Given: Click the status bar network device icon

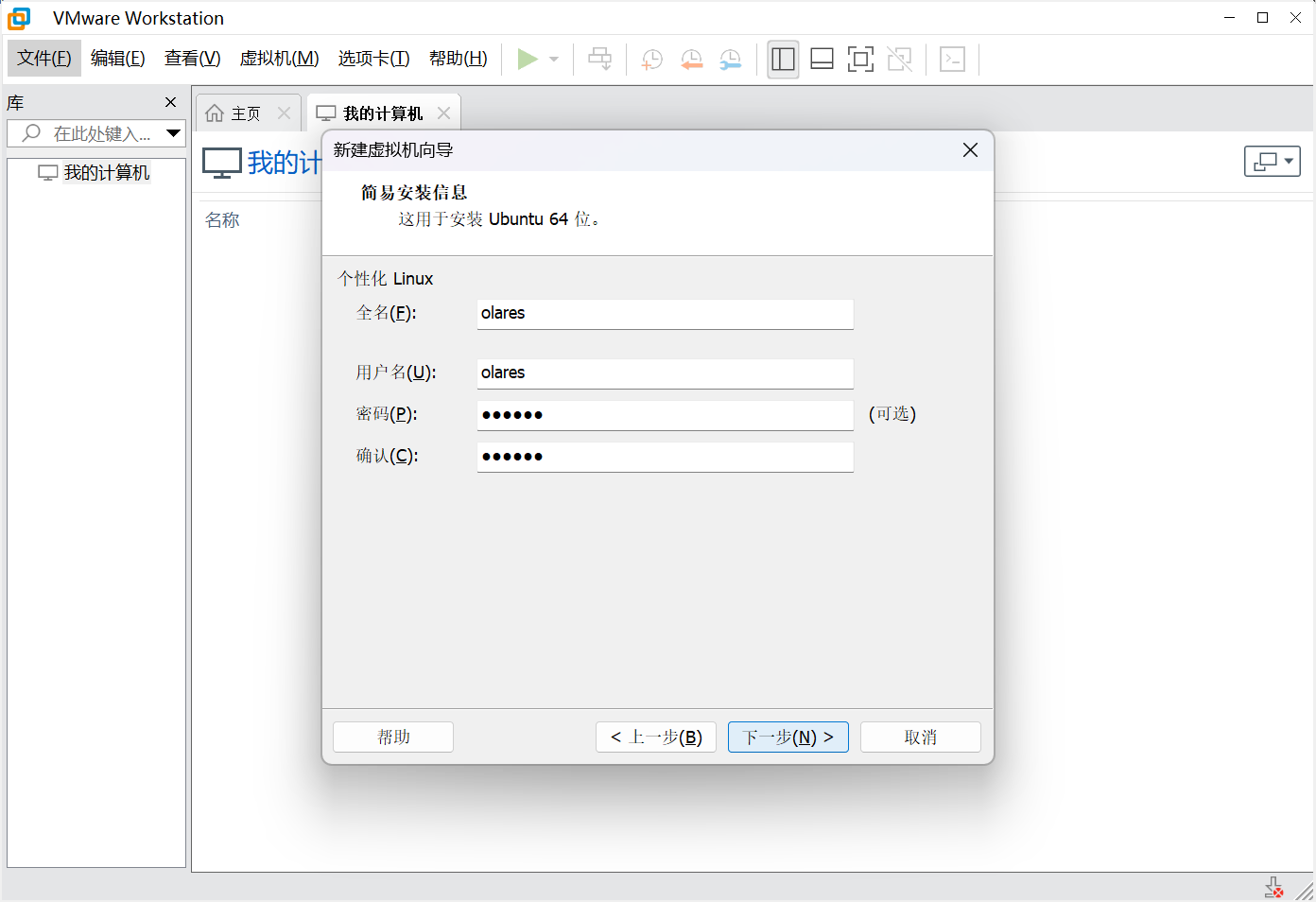Looking at the screenshot, I should [x=1274, y=888].
